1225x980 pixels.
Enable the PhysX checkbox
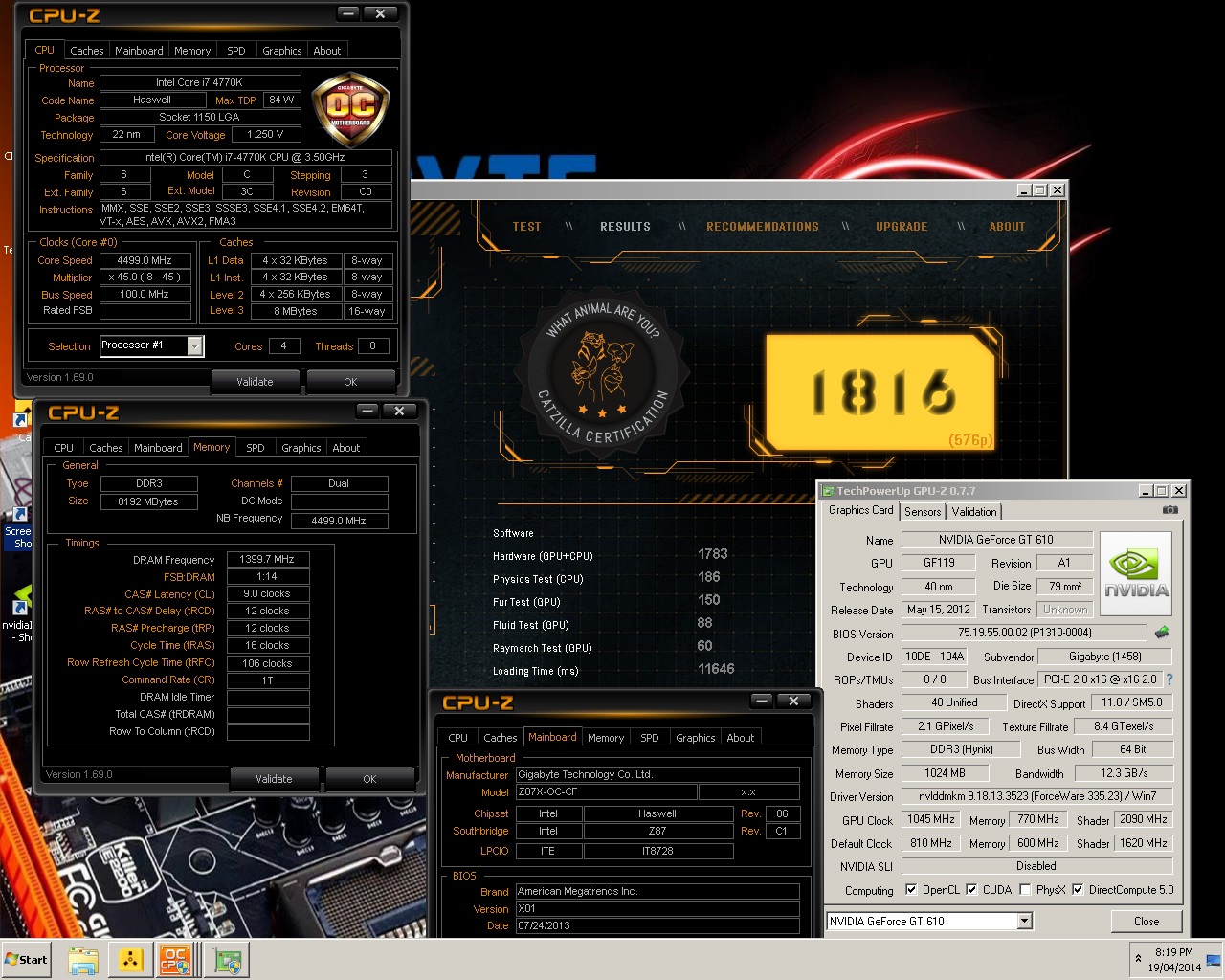pos(1025,890)
